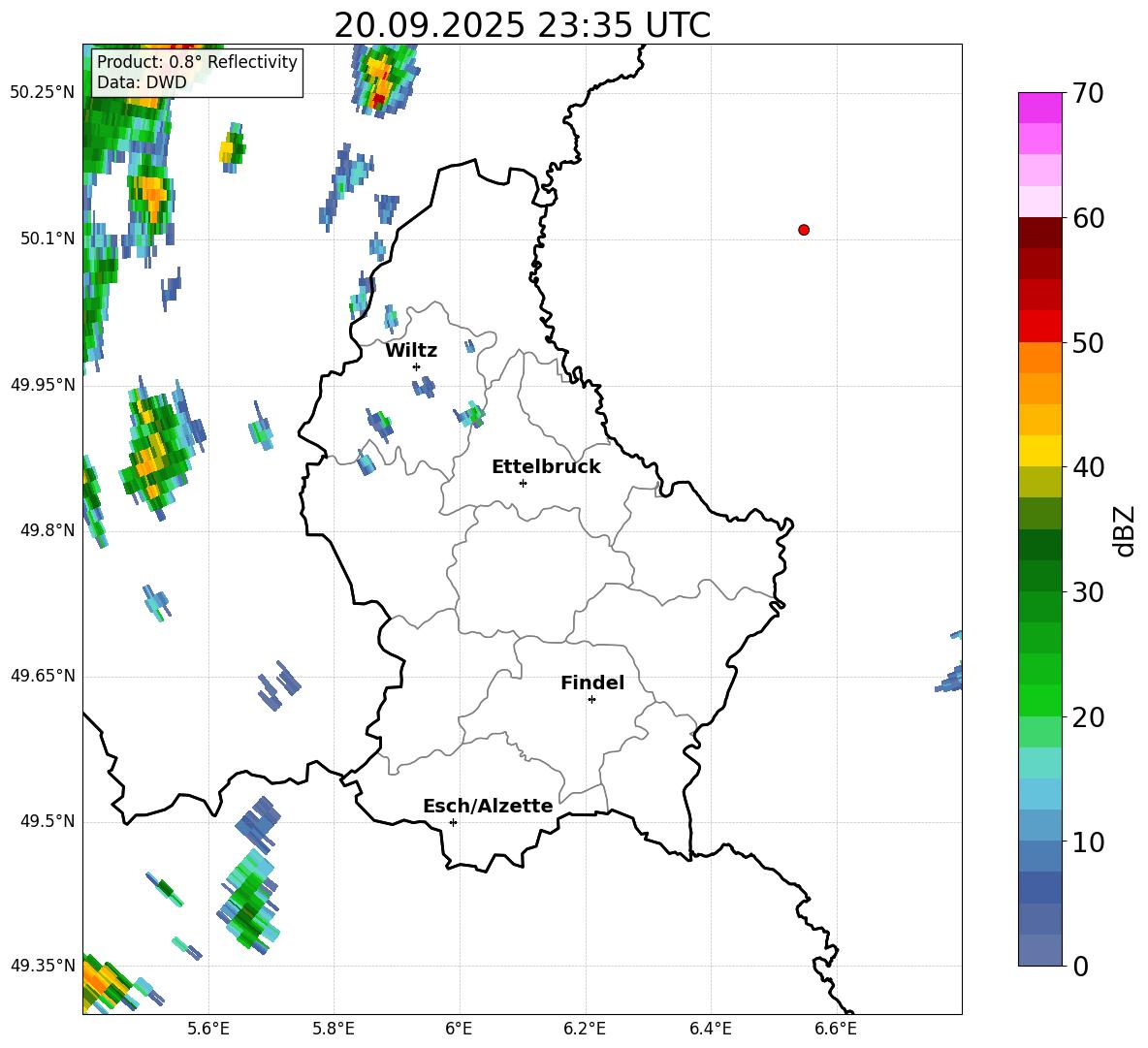This screenshot has height=1048, width=1148.
Task: Click the red radar site marker
Action: coord(804,230)
